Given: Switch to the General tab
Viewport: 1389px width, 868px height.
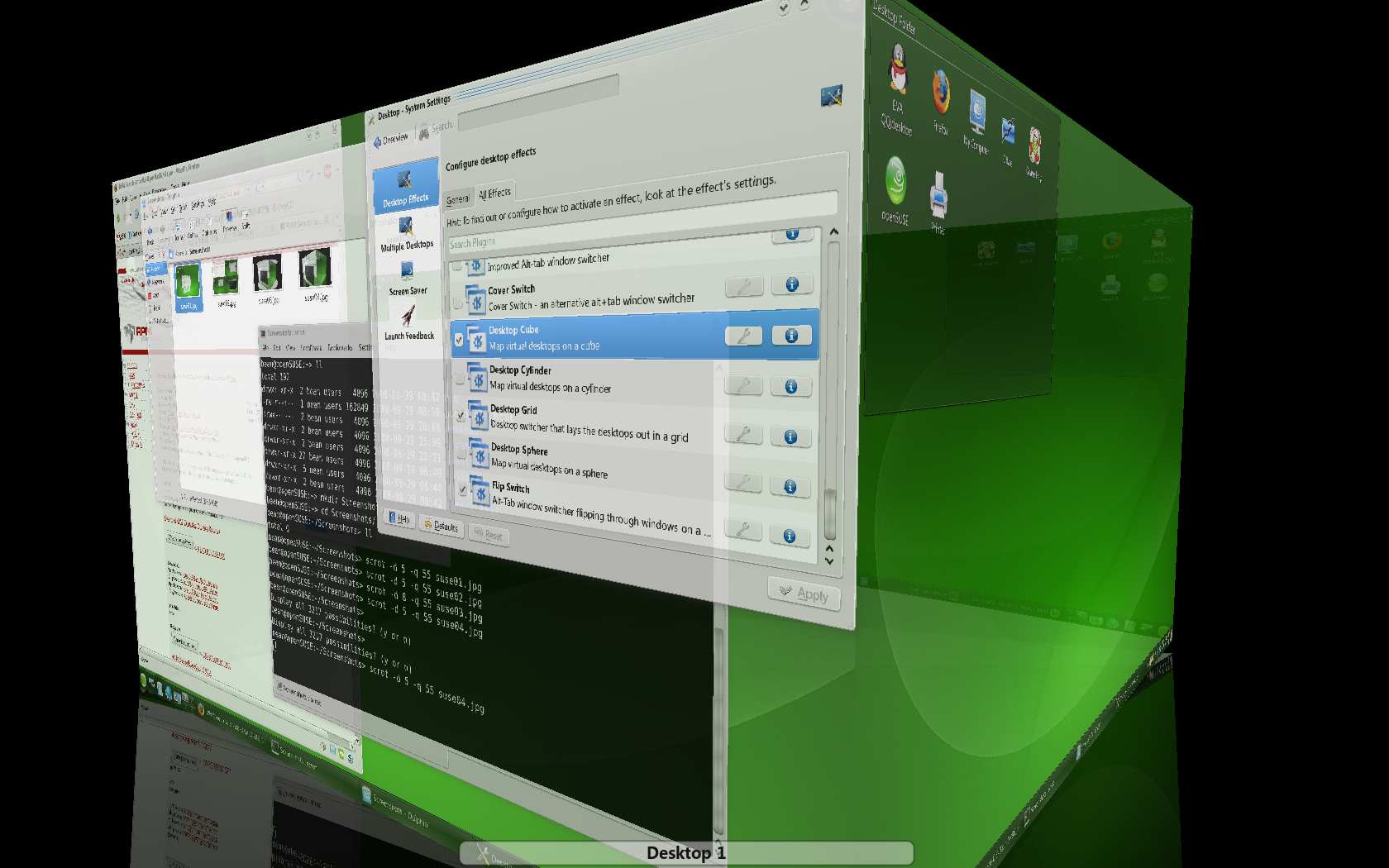Looking at the screenshot, I should pos(458,199).
